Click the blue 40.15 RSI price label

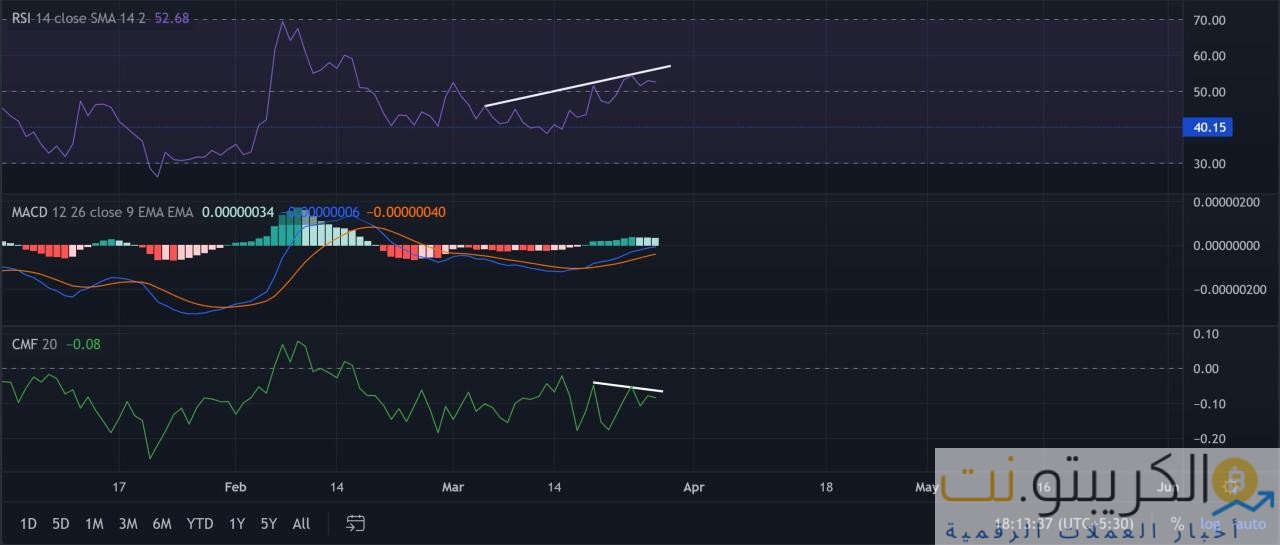(x=1208, y=127)
